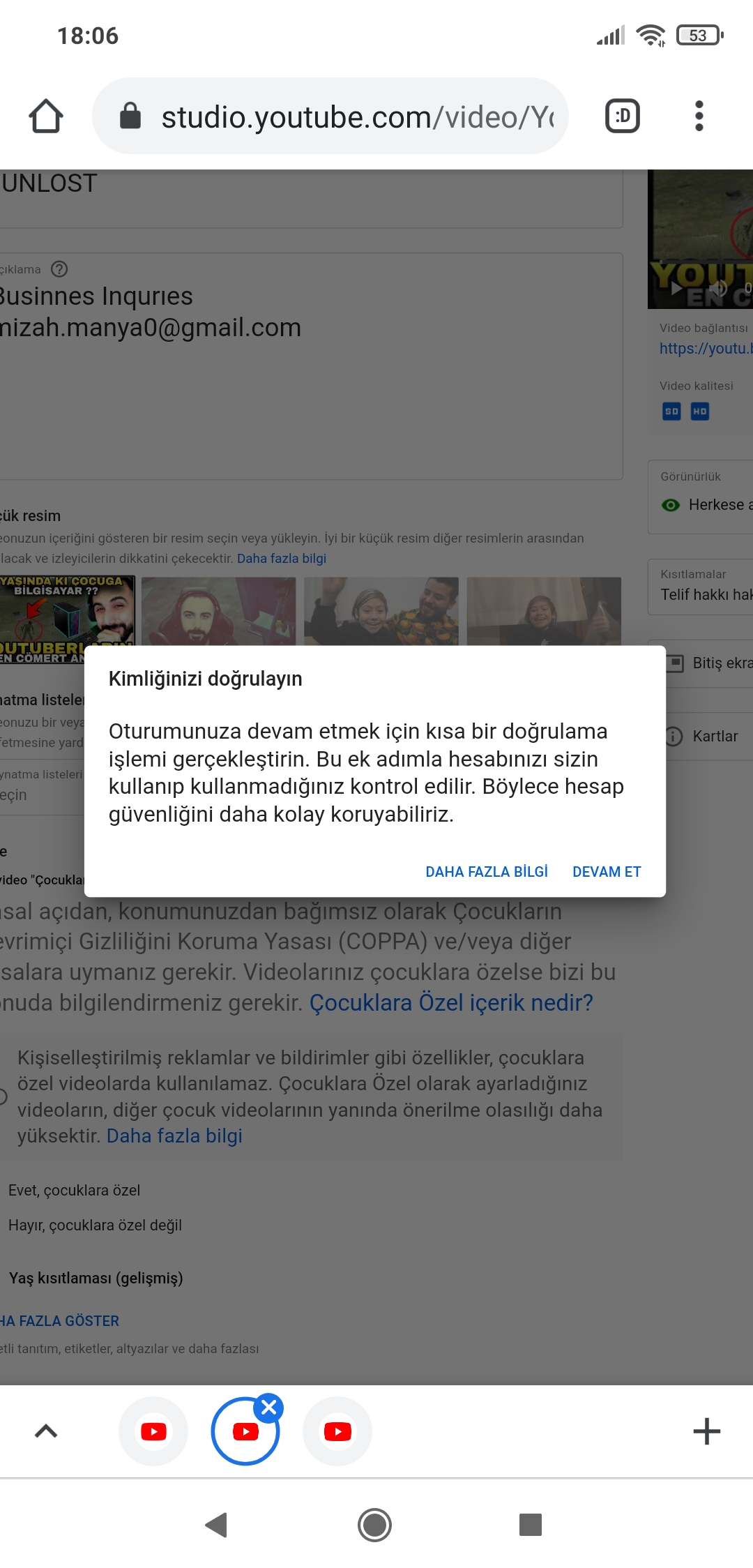
Task: Click the SD quality badge
Action: [x=671, y=412]
